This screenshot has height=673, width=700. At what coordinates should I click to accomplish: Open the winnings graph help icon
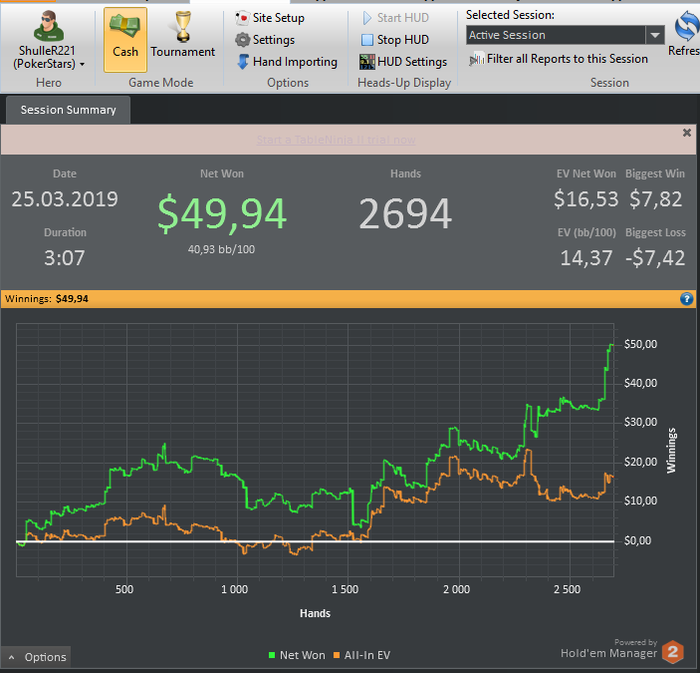click(x=687, y=299)
